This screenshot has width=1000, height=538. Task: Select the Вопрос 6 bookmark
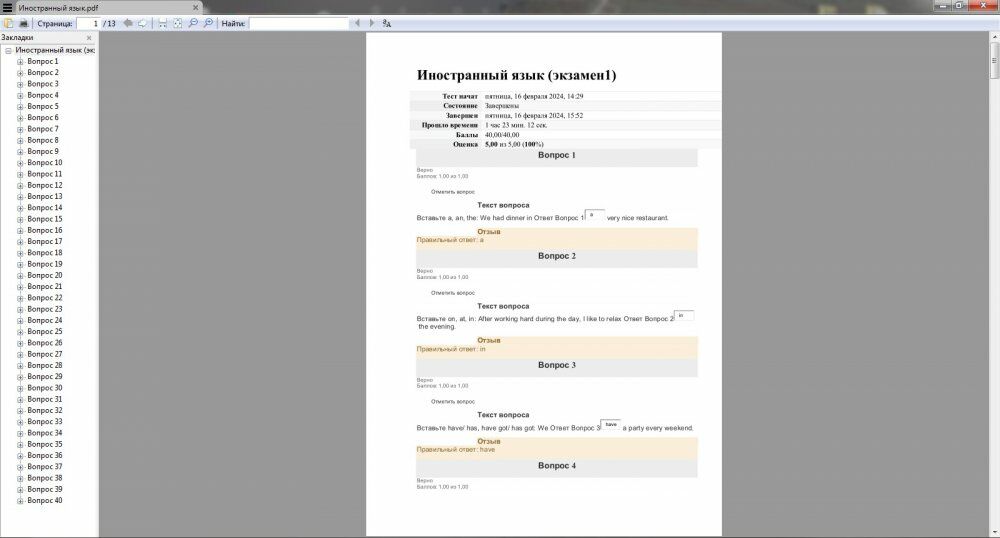pyautogui.click(x=43, y=117)
